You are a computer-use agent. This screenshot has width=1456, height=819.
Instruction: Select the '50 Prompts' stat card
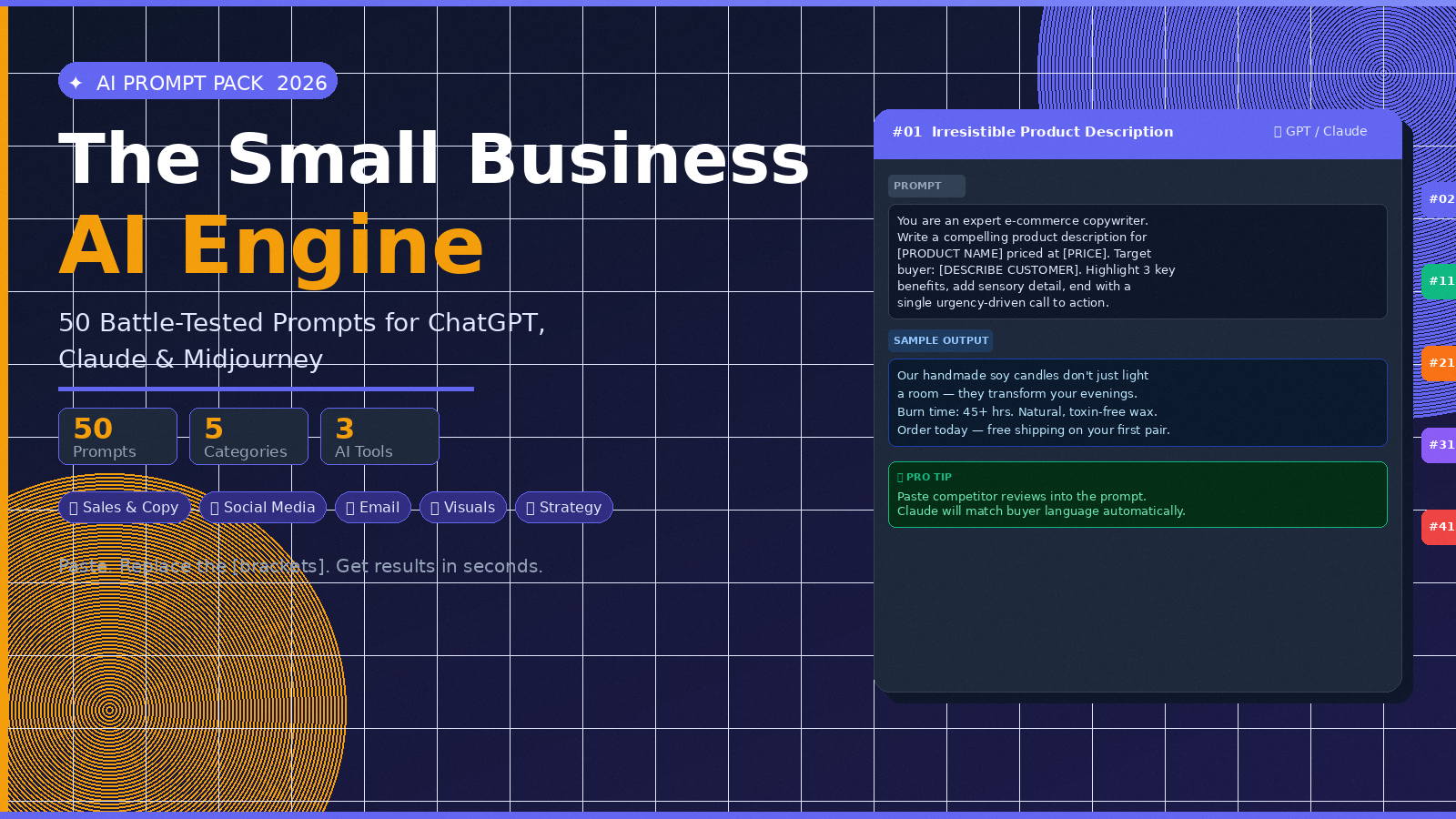click(x=117, y=436)
